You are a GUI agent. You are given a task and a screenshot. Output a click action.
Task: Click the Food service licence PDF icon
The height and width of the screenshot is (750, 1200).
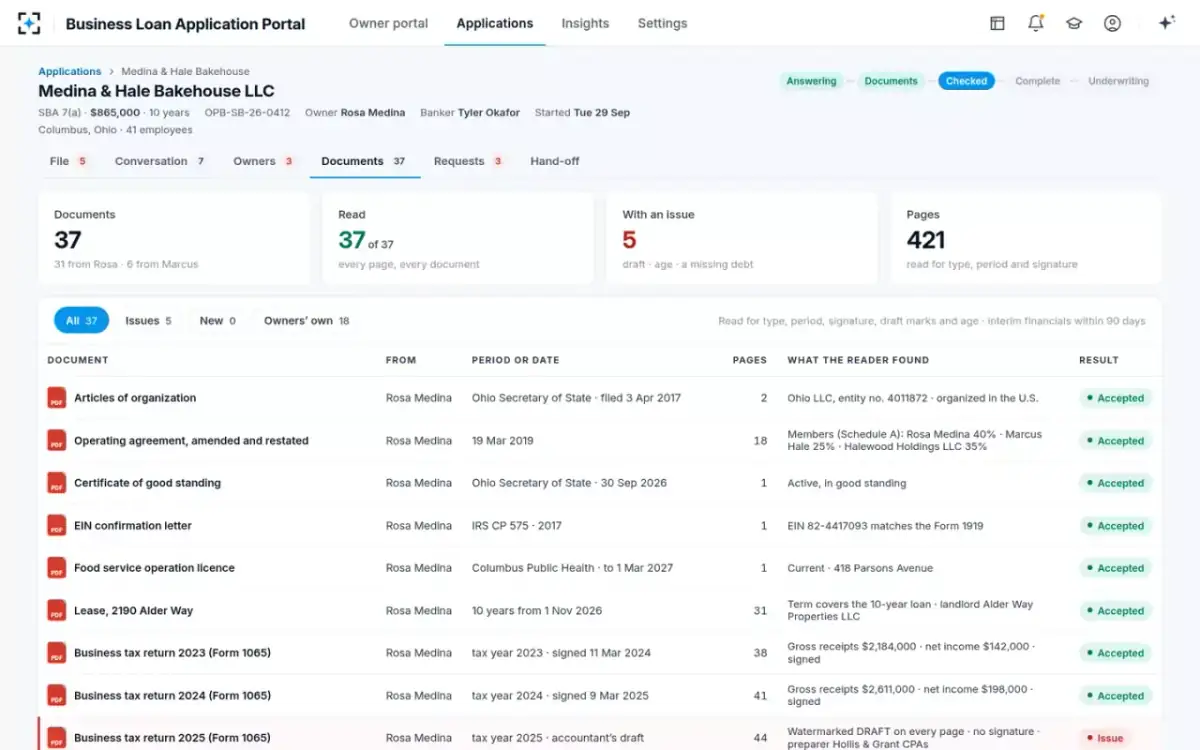(57, 568)
